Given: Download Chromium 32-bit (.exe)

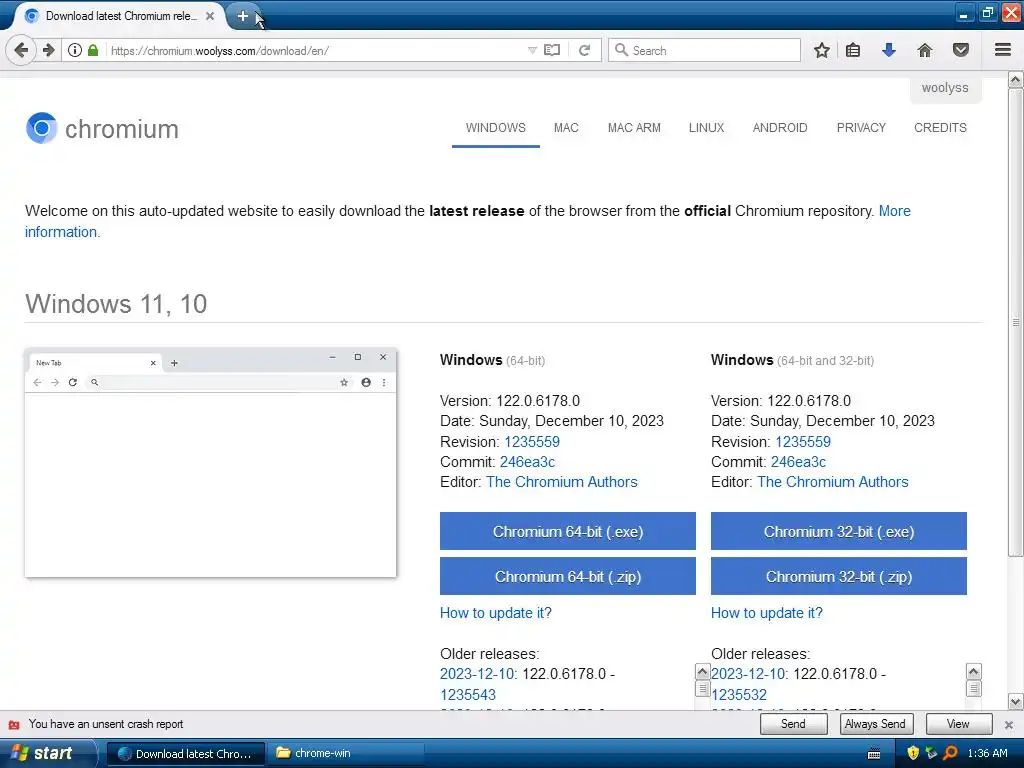Looking at the screenshot, I should tap(839, 532).
